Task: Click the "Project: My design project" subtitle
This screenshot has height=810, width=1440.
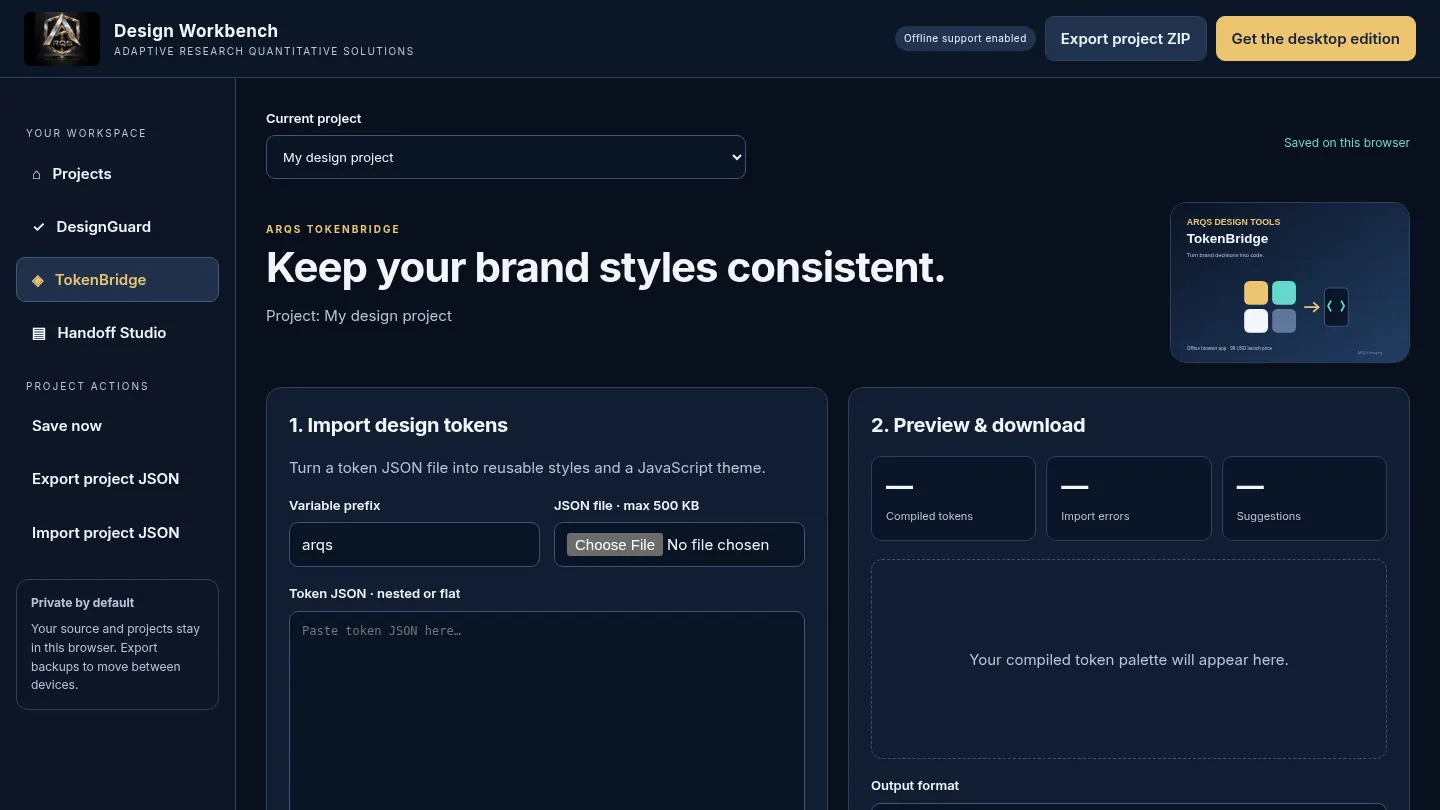Action: [359, 316]
